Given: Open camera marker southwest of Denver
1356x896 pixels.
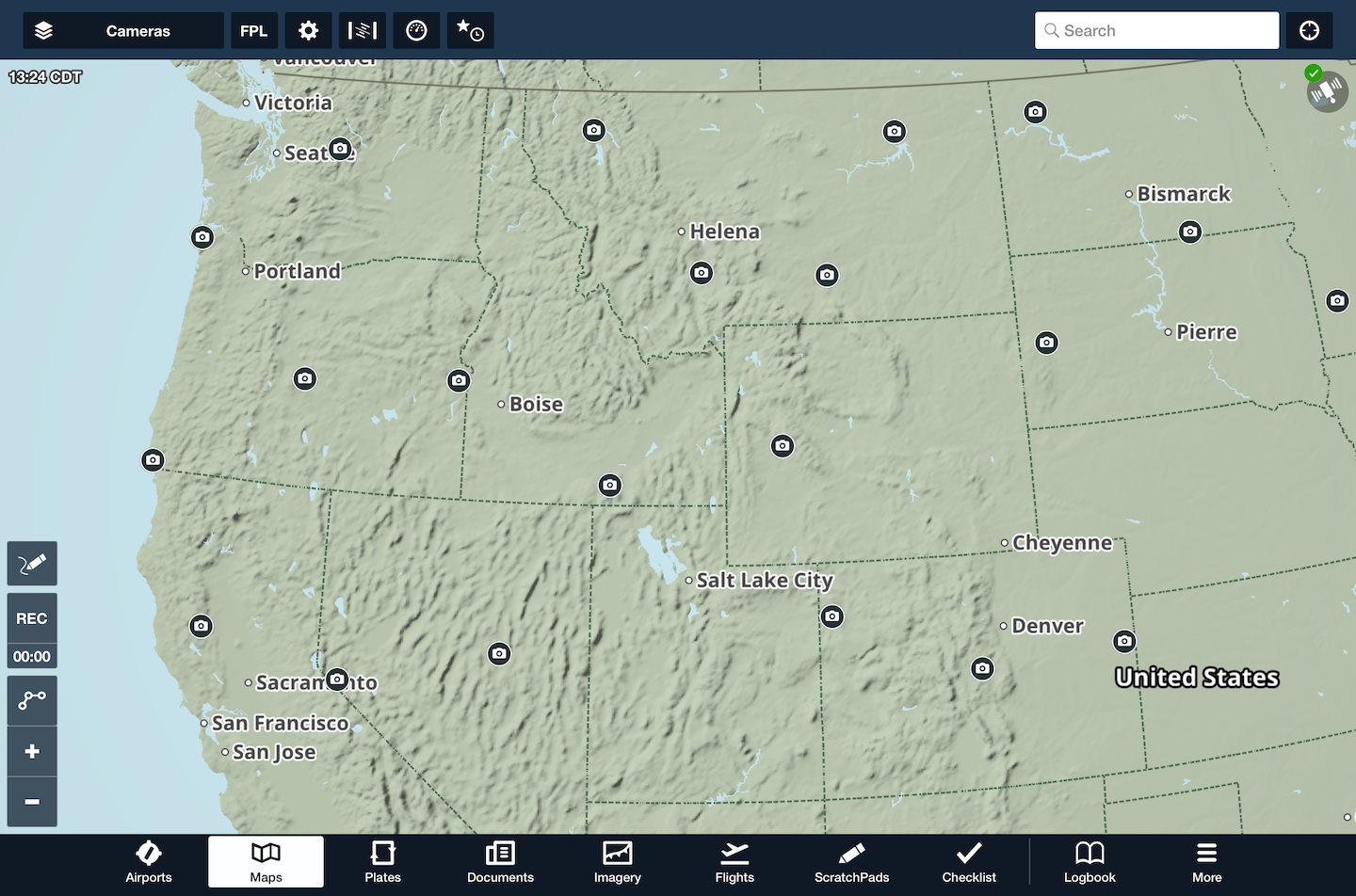Looking at the screenshot, I should 982,668.
